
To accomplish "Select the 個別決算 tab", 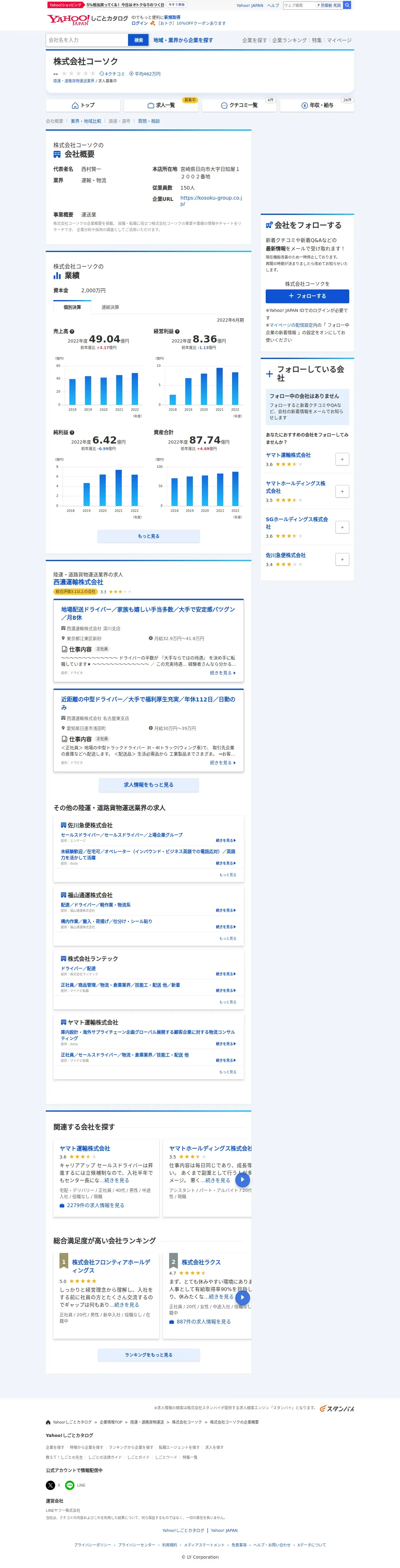I will (72, 307).
